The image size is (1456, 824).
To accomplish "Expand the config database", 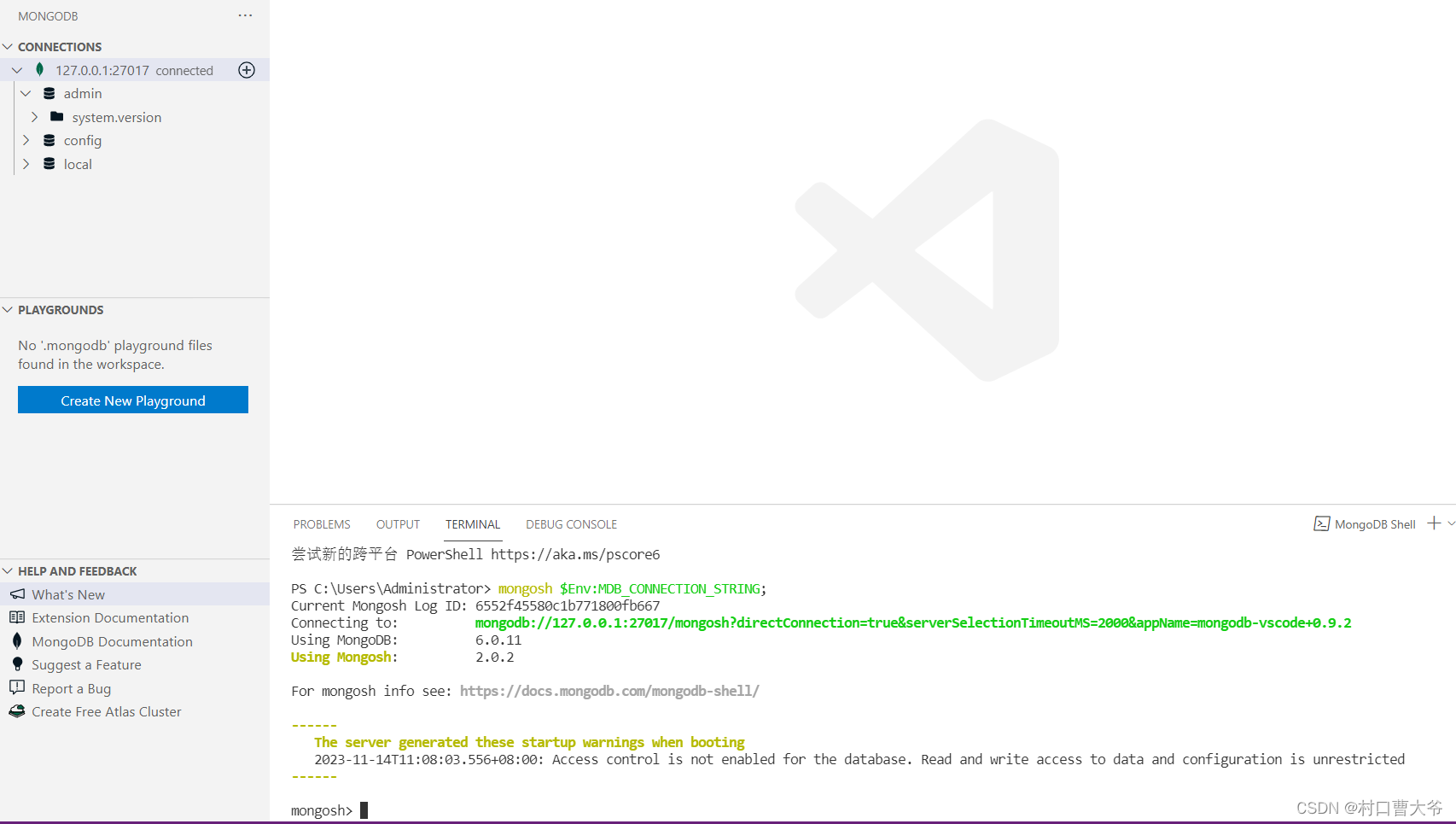I will coord(26,140).
